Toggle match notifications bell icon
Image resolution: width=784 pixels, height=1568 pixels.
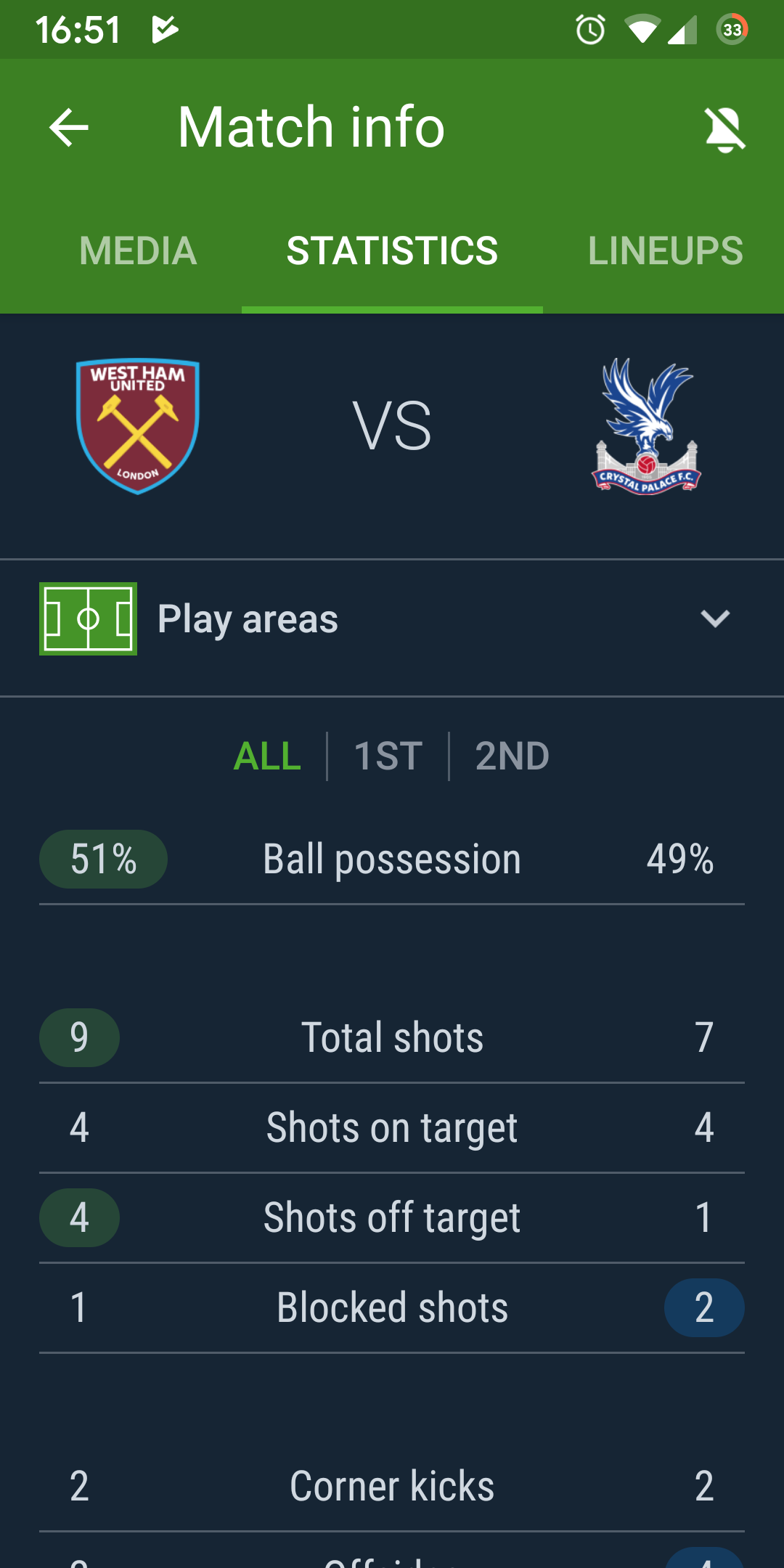click(x=725, y=129)
